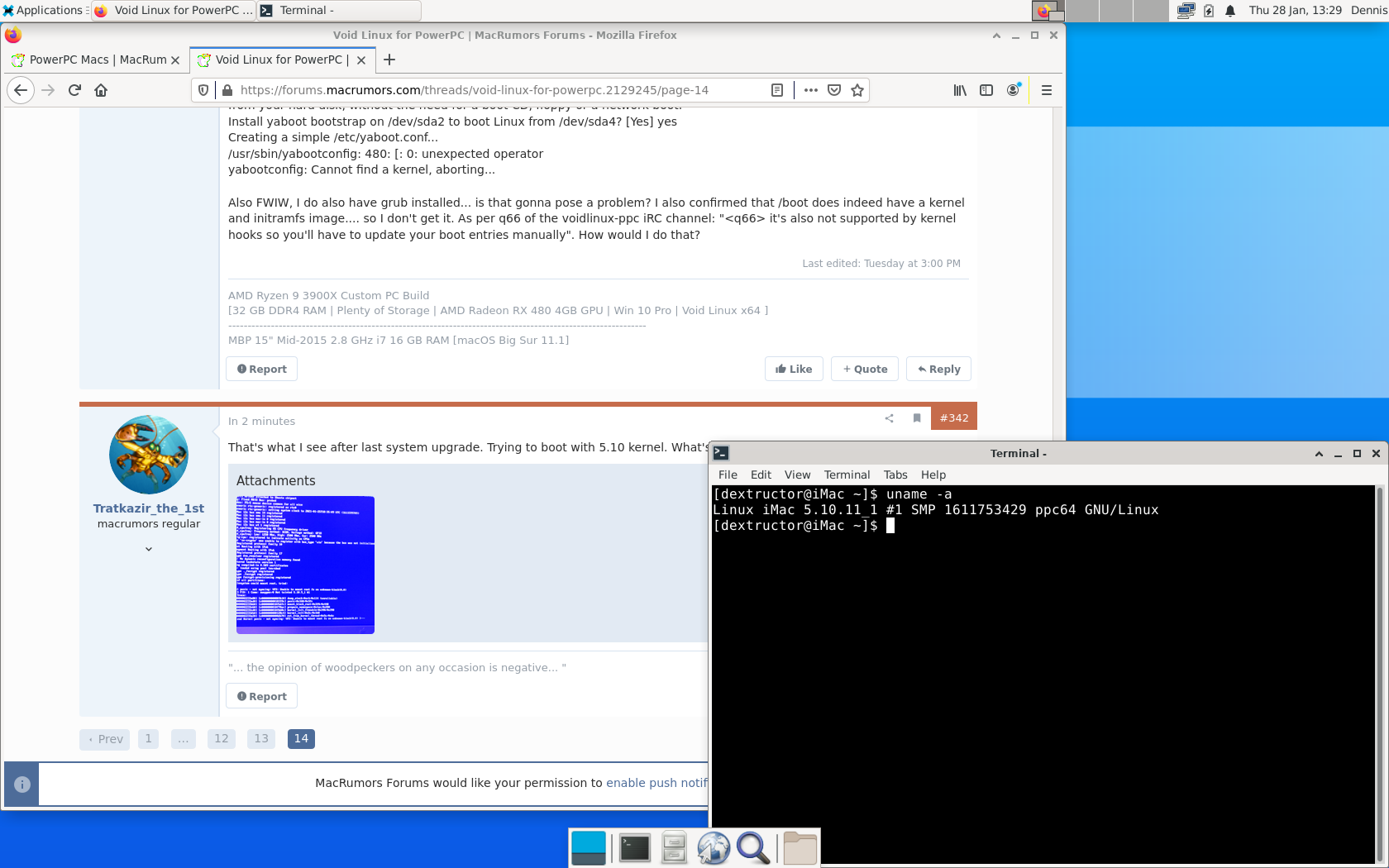This screenshot has width=1389, height=868.
Task: Expand the ellipsis page selector
Action: point(183,739)
